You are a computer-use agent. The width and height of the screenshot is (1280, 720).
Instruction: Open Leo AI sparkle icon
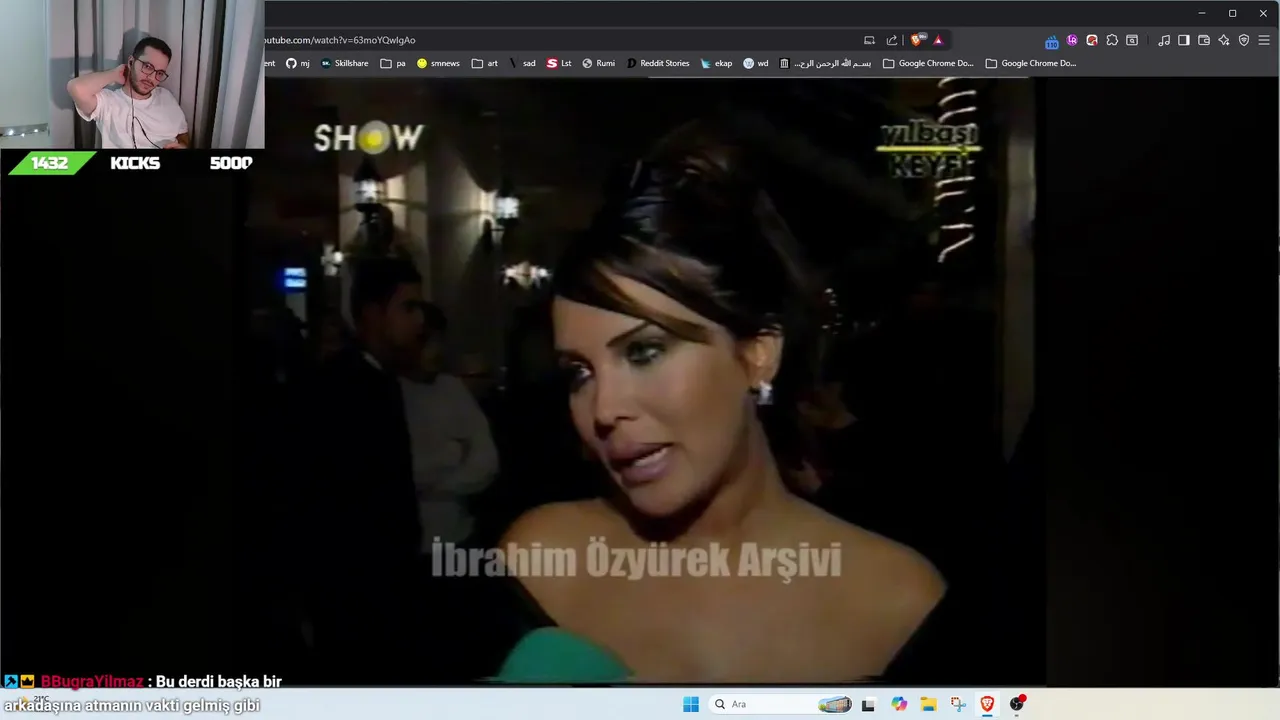click(1224, 40)
